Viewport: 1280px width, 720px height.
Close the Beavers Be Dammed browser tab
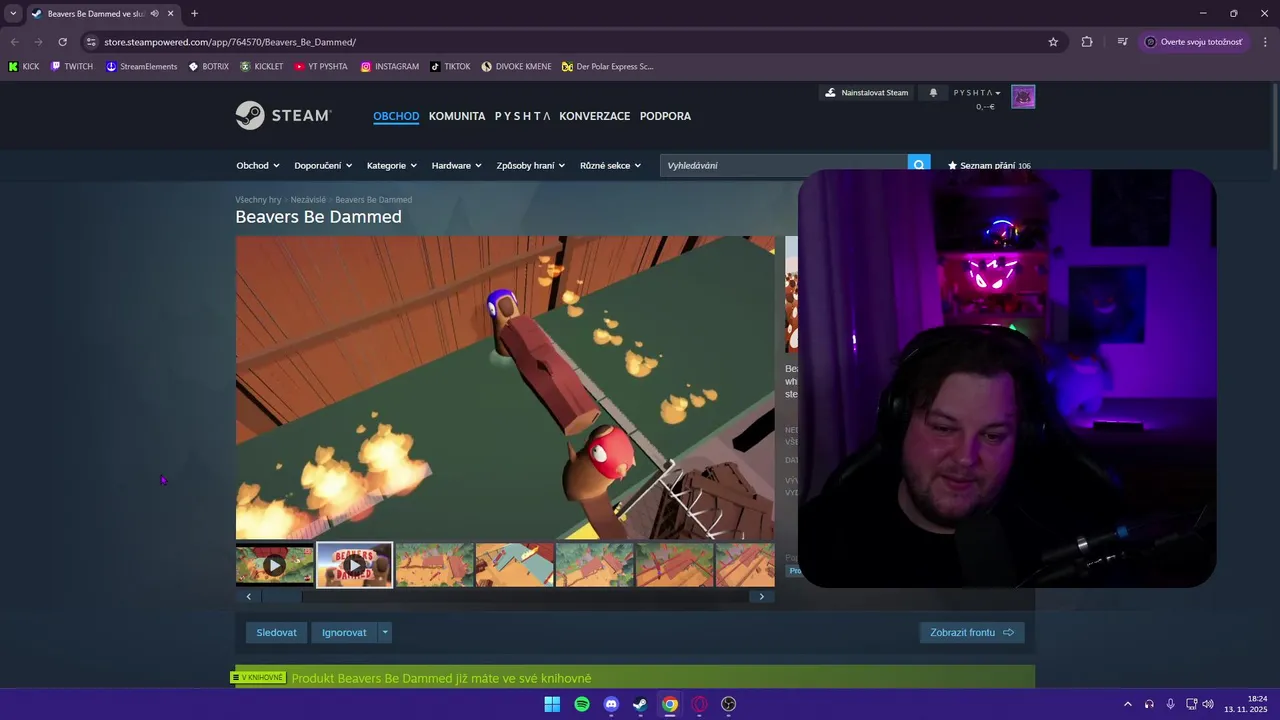coord(171,14)
